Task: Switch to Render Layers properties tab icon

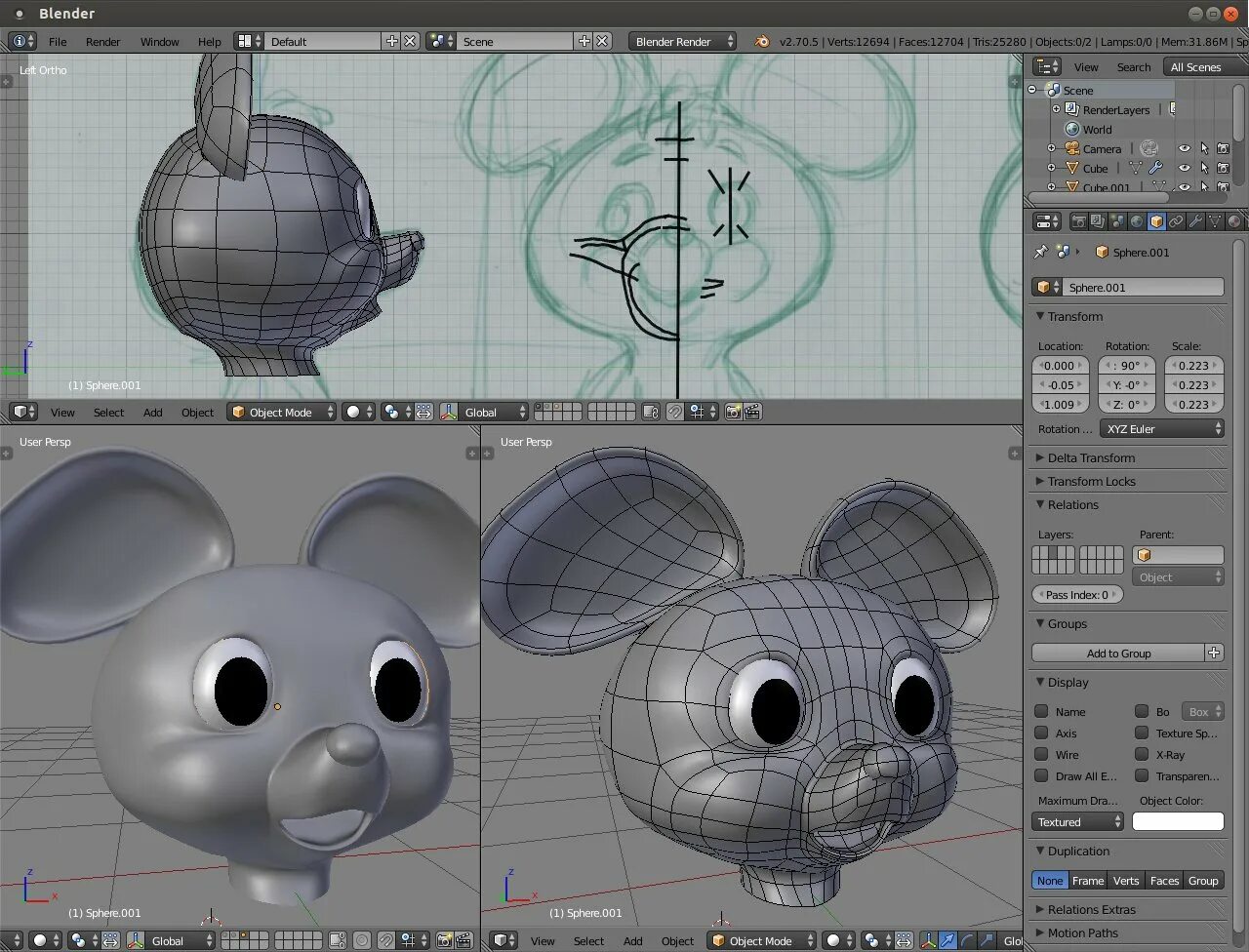Action: (x=1098, y=221)
